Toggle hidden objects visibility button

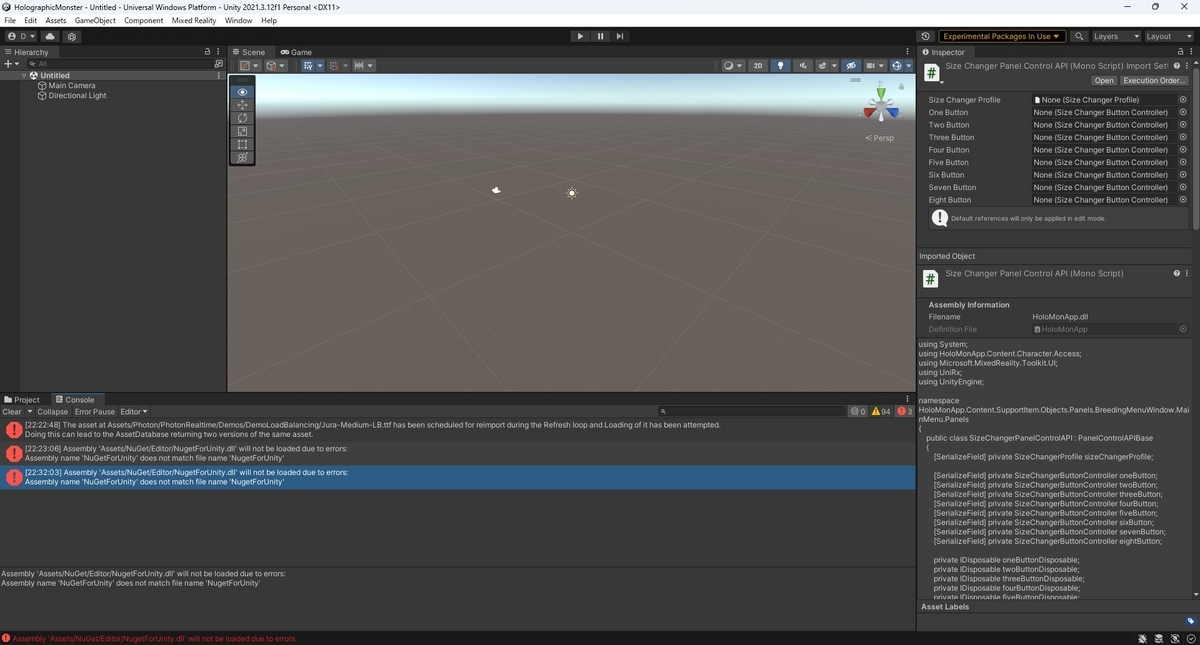point(851,65)
